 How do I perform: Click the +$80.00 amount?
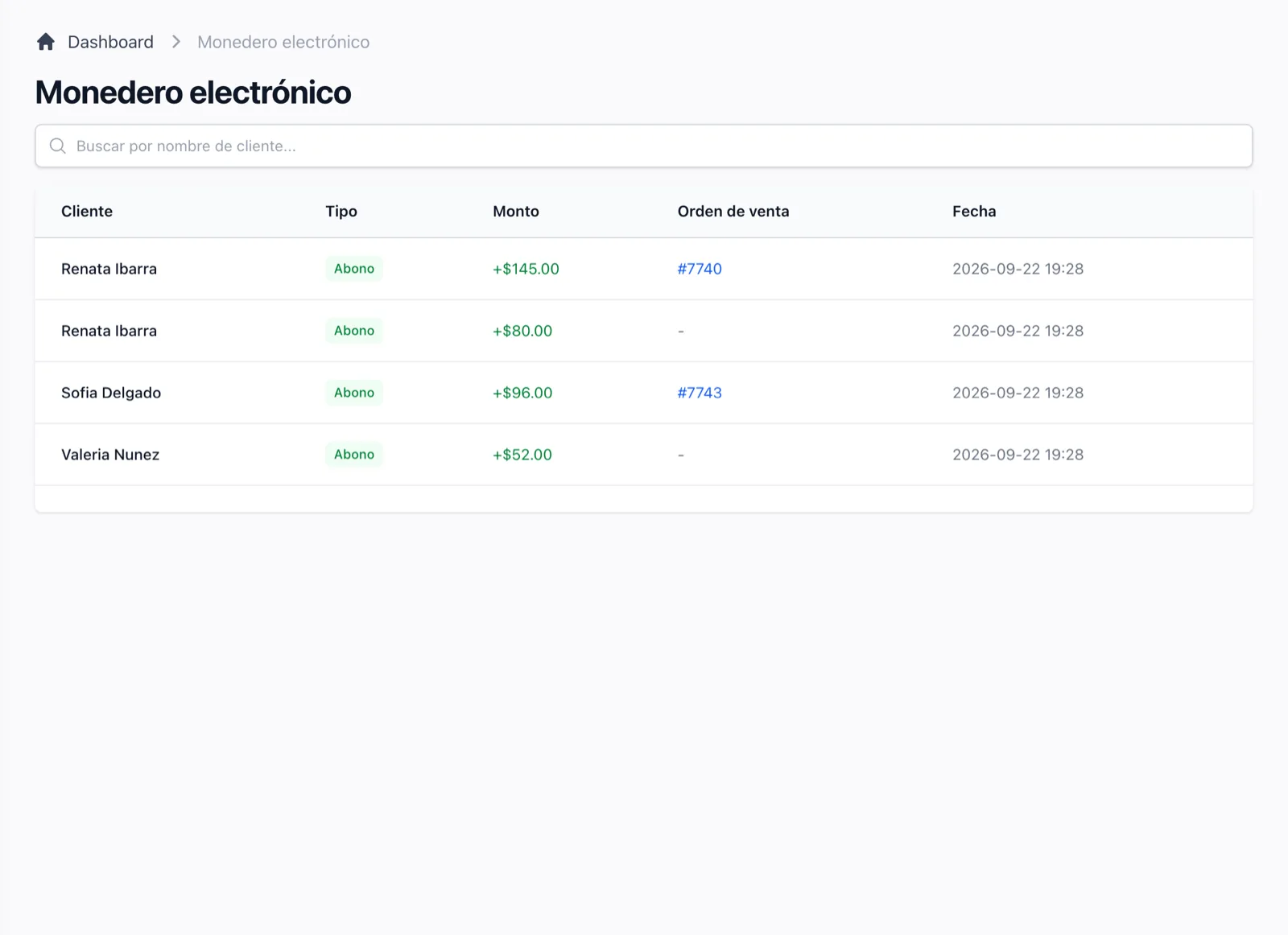[x=522, y=331]
